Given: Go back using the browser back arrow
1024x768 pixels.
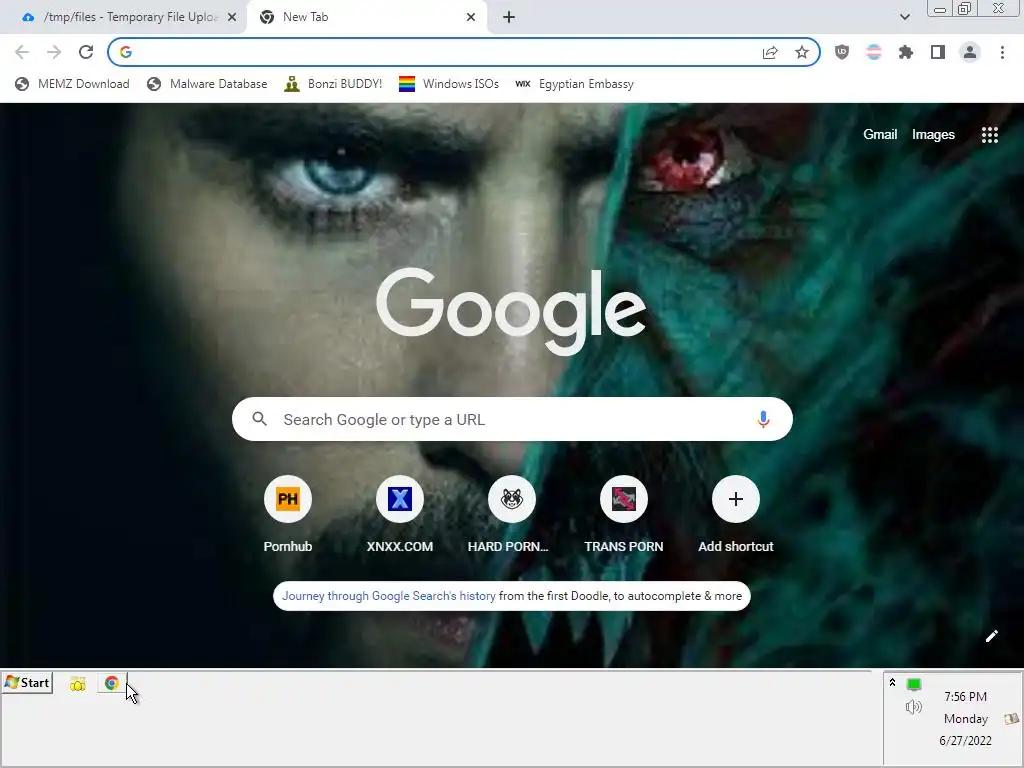Looking at the screenshot, I should coord(22,52).
